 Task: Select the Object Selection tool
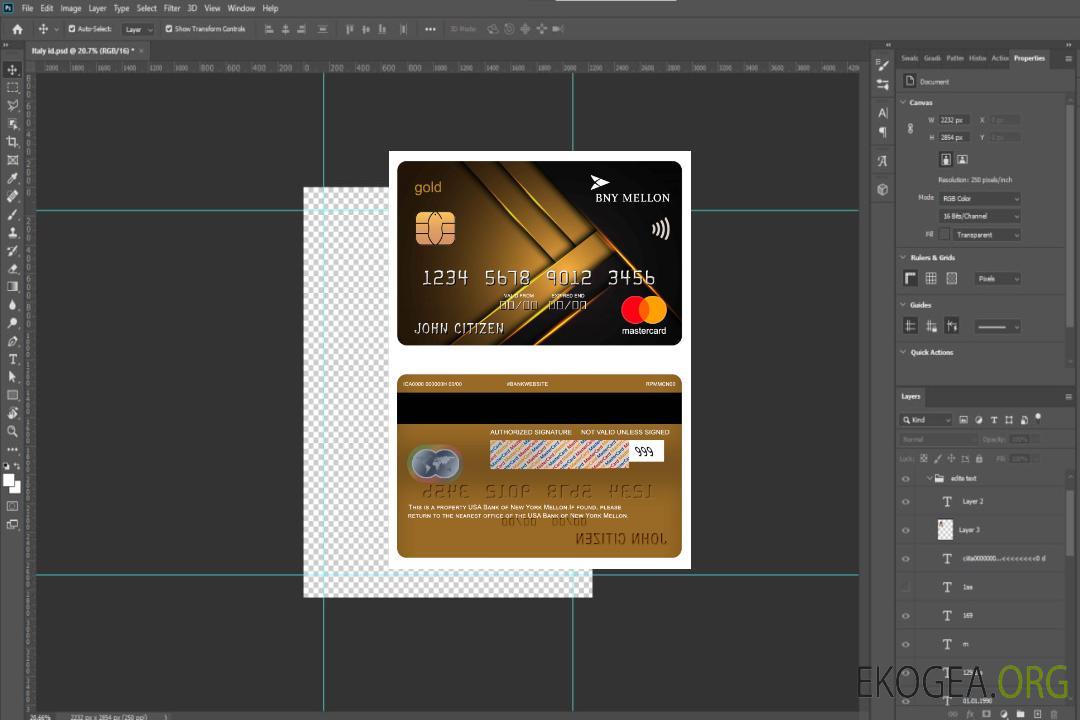pyautogui.click(x=12, y=123)
